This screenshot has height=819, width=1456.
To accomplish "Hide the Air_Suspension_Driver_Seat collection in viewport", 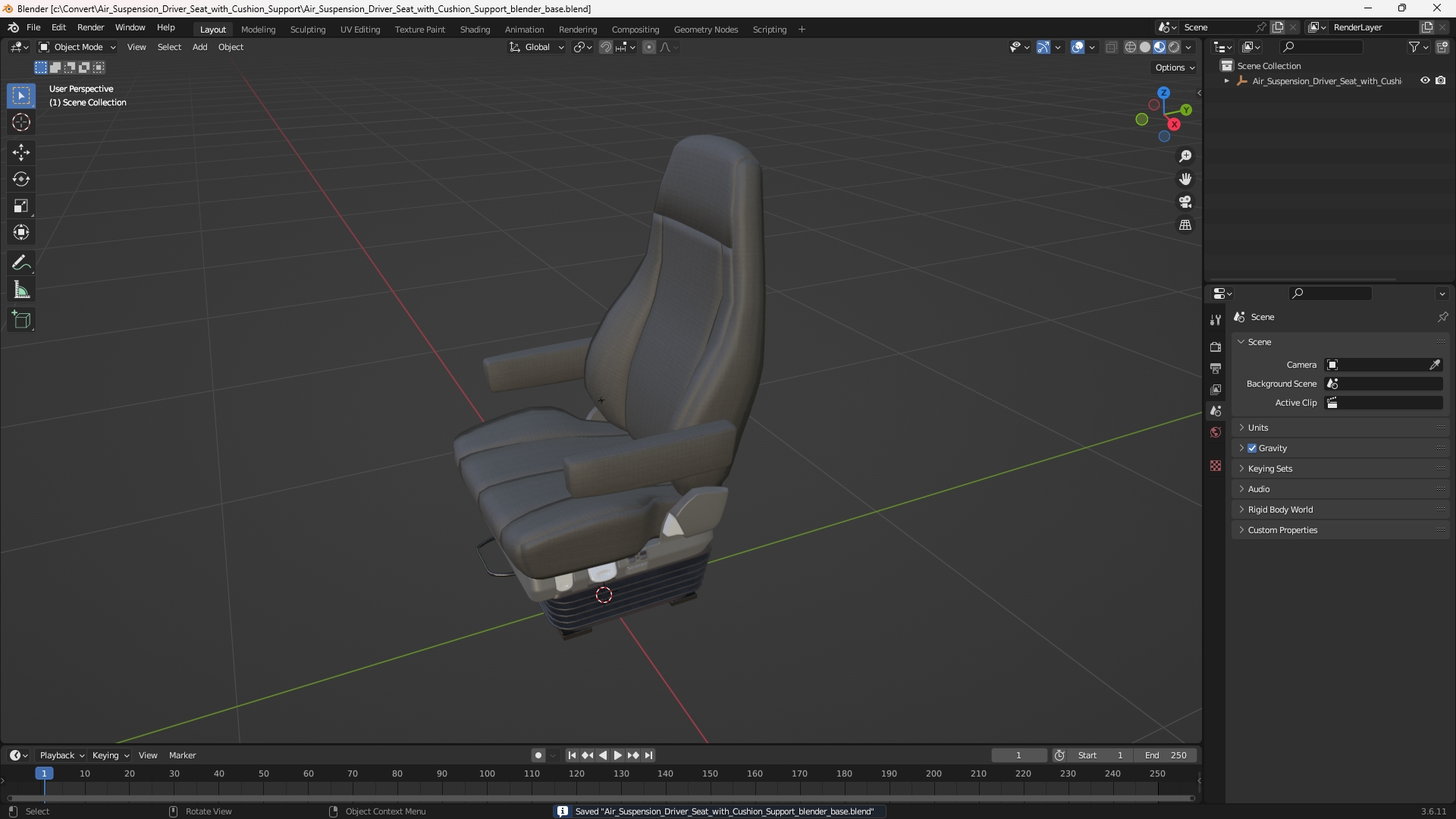I will point(1425,80).
